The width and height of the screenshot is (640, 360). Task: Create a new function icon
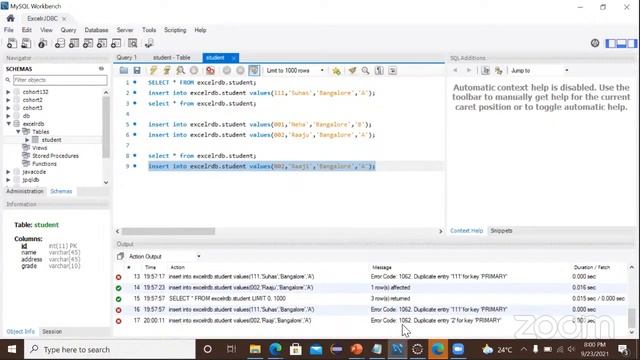tap(116, 43)
